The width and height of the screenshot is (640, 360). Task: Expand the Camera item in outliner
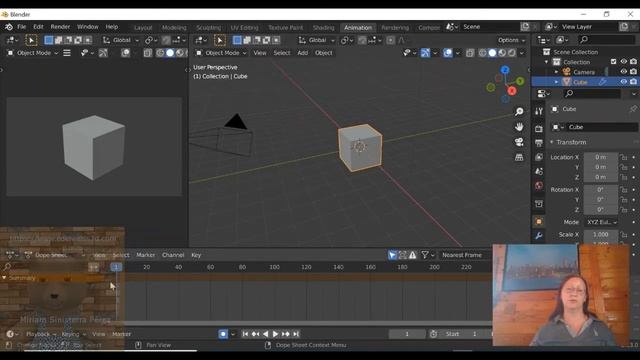(x=556, y=72)
